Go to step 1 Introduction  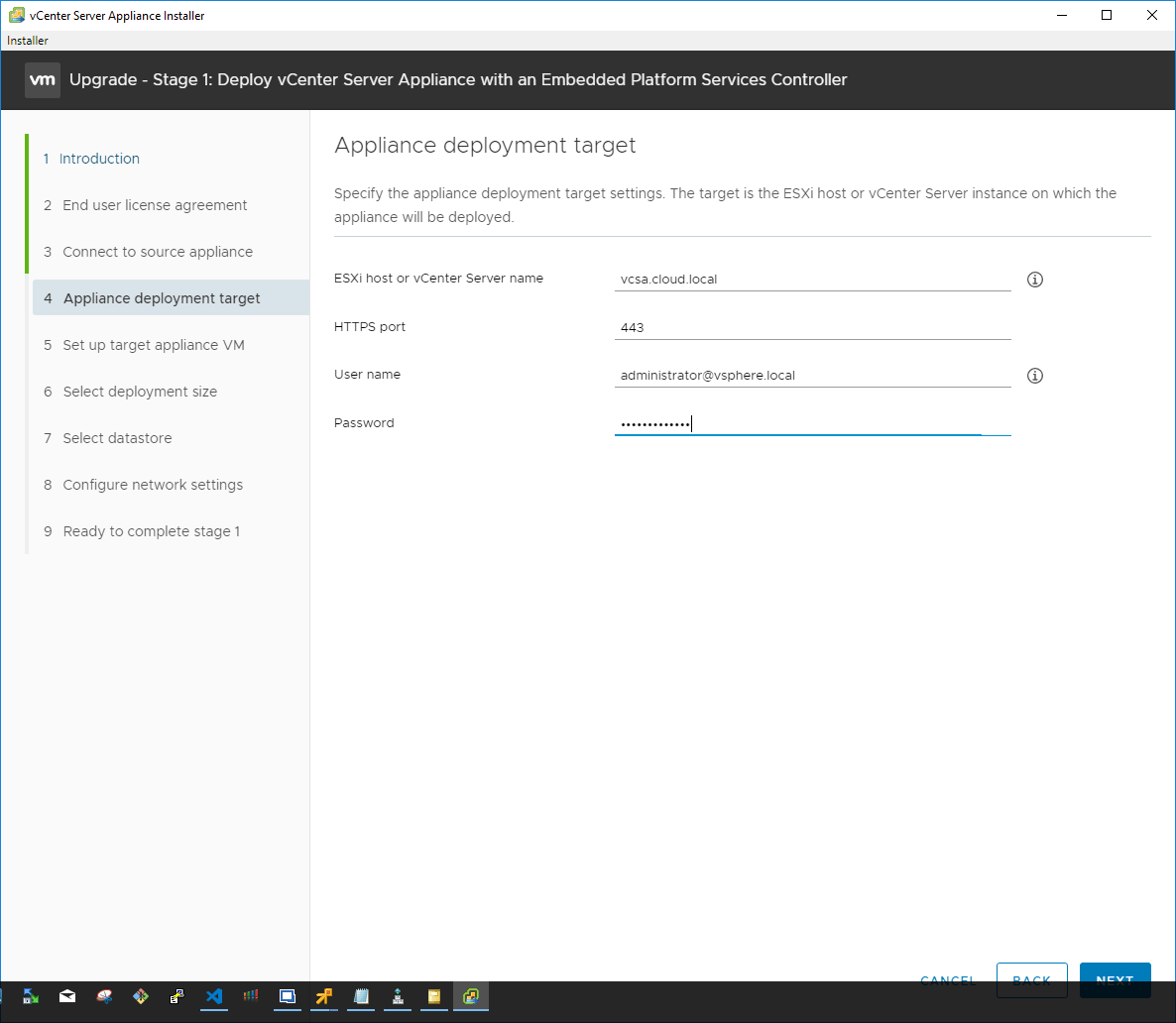point(91,159)
